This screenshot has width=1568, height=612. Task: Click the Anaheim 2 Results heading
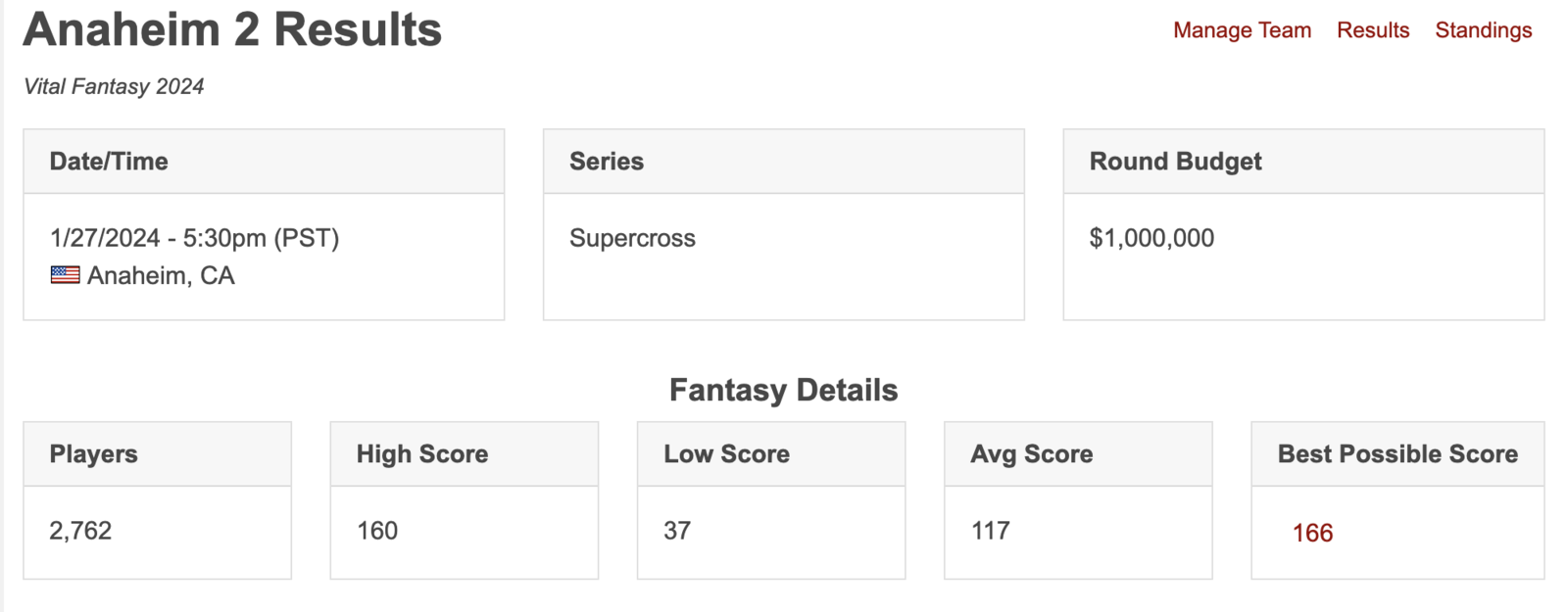[x=232, y=29]
